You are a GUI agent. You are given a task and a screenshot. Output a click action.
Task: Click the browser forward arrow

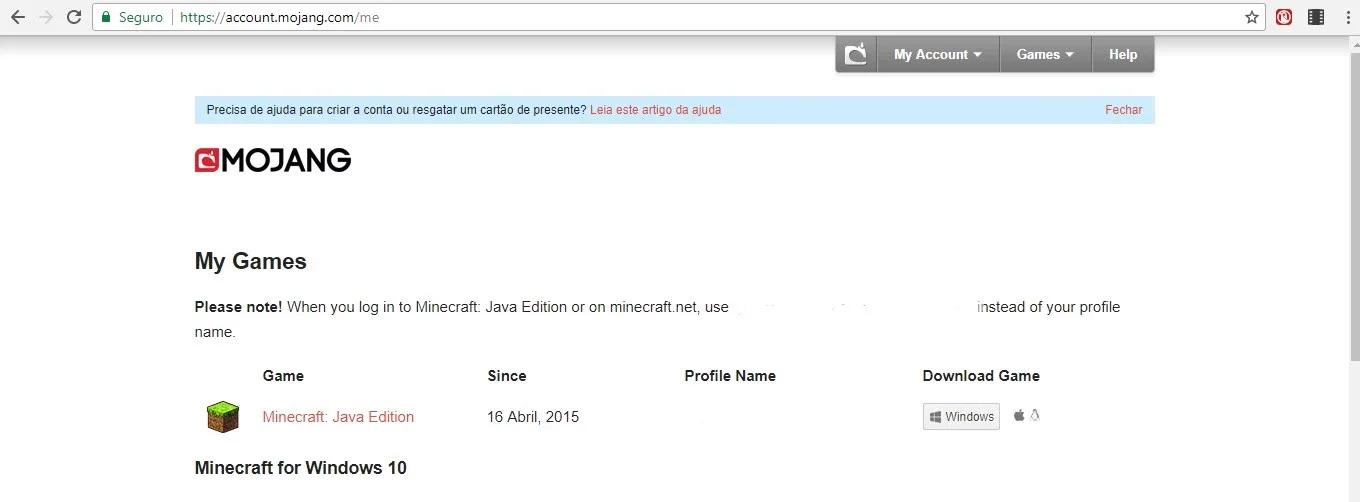pyautogui.click(x=46, y=17)
